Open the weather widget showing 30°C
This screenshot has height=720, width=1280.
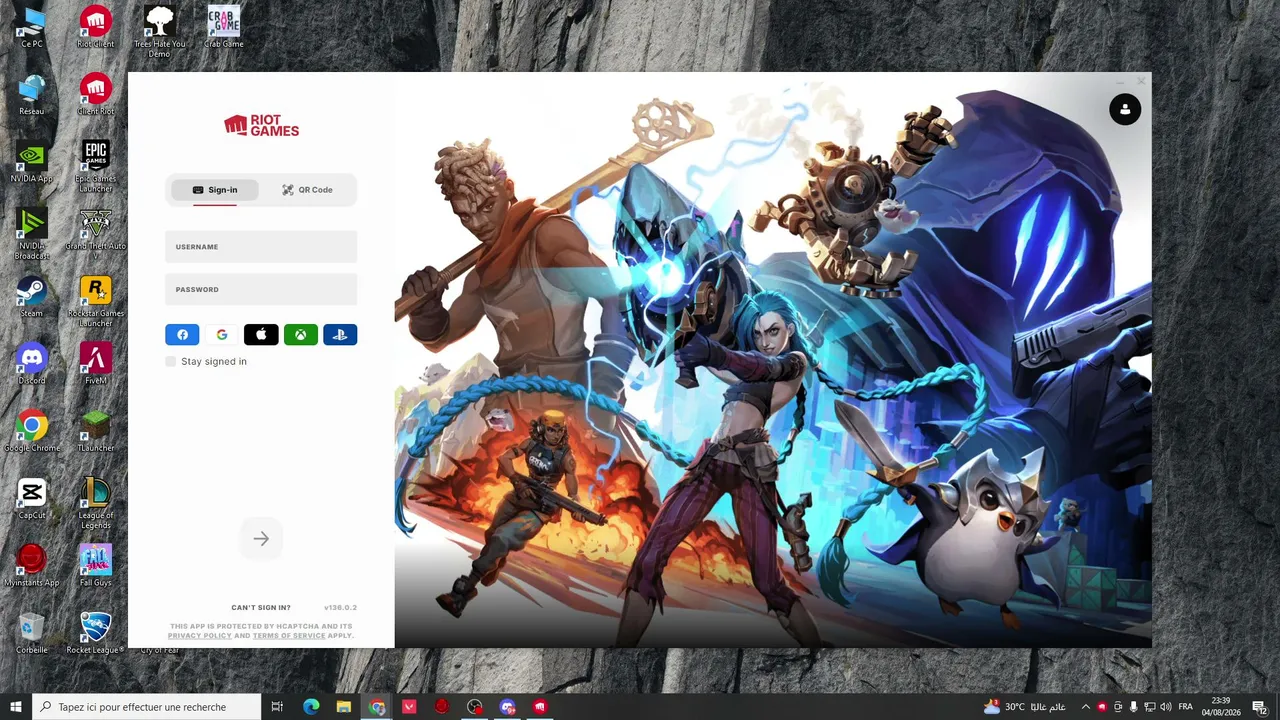tap(1024, 707)
